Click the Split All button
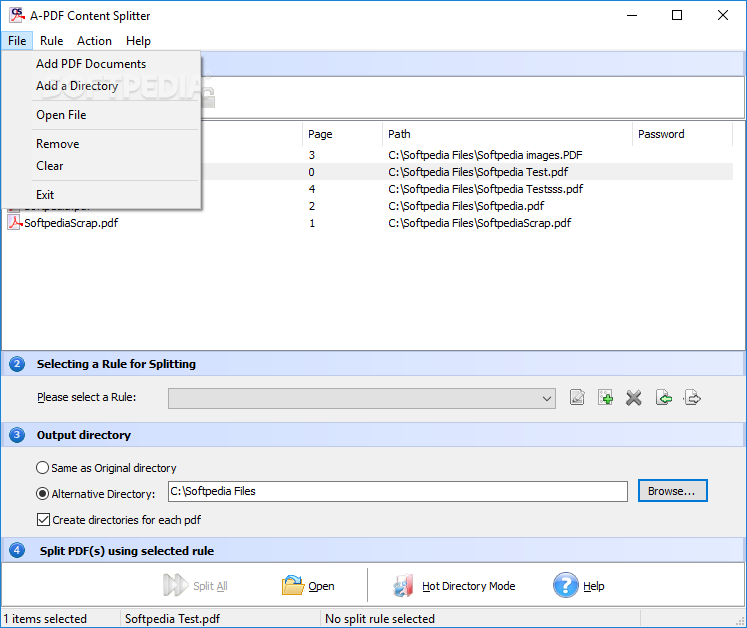The image size is (747, 628). tap(195, 585)
